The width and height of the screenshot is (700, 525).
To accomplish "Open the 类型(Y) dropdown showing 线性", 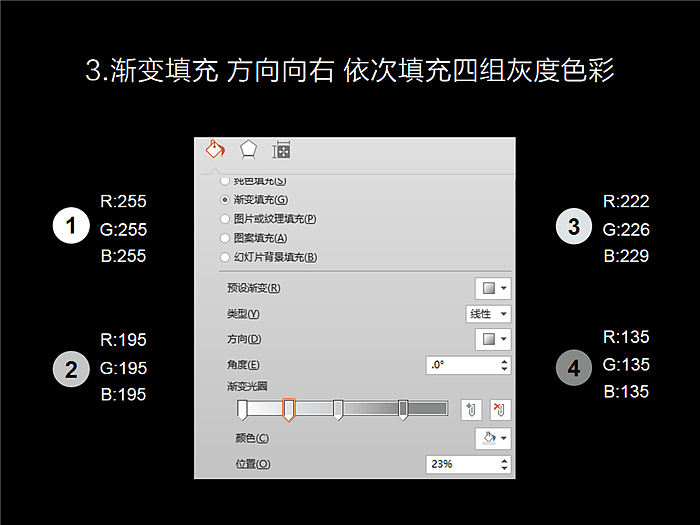I will [x=488, y=314].
